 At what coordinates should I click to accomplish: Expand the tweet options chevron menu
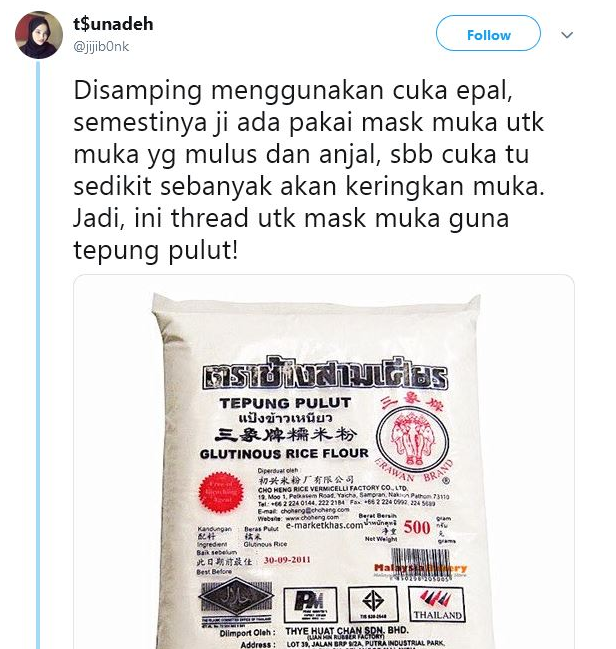point(567,35)
